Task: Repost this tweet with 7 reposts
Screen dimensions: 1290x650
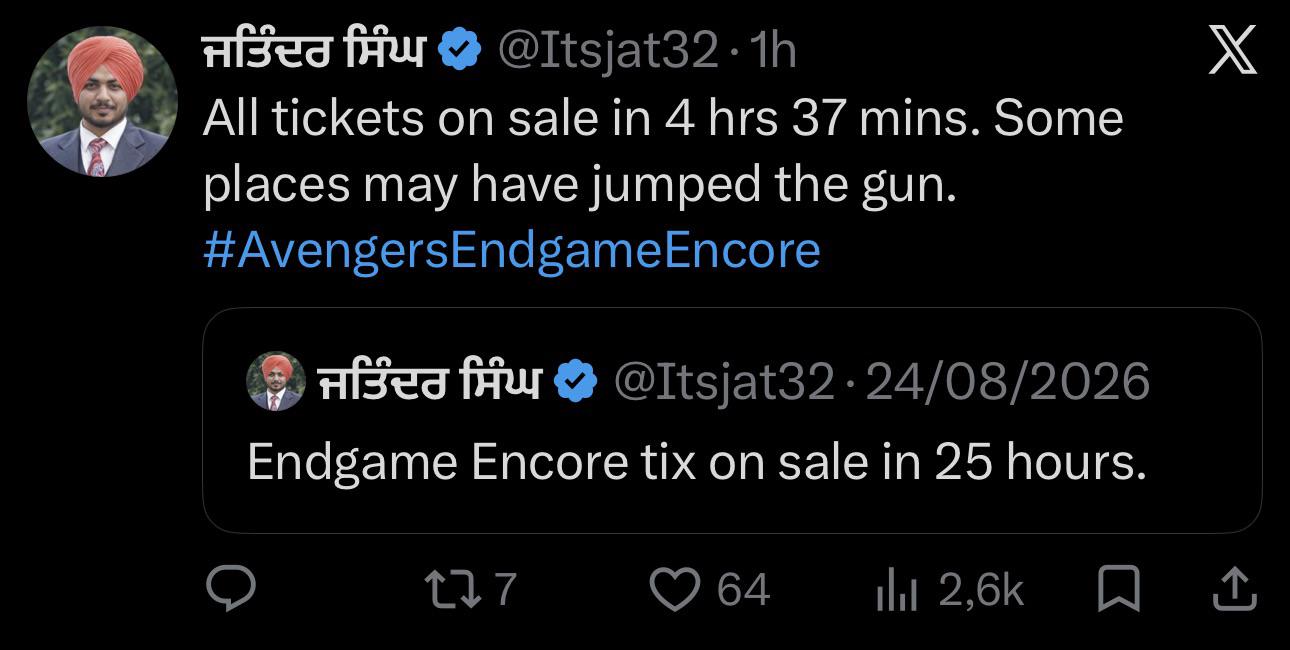Action: (x=470, y=589)
